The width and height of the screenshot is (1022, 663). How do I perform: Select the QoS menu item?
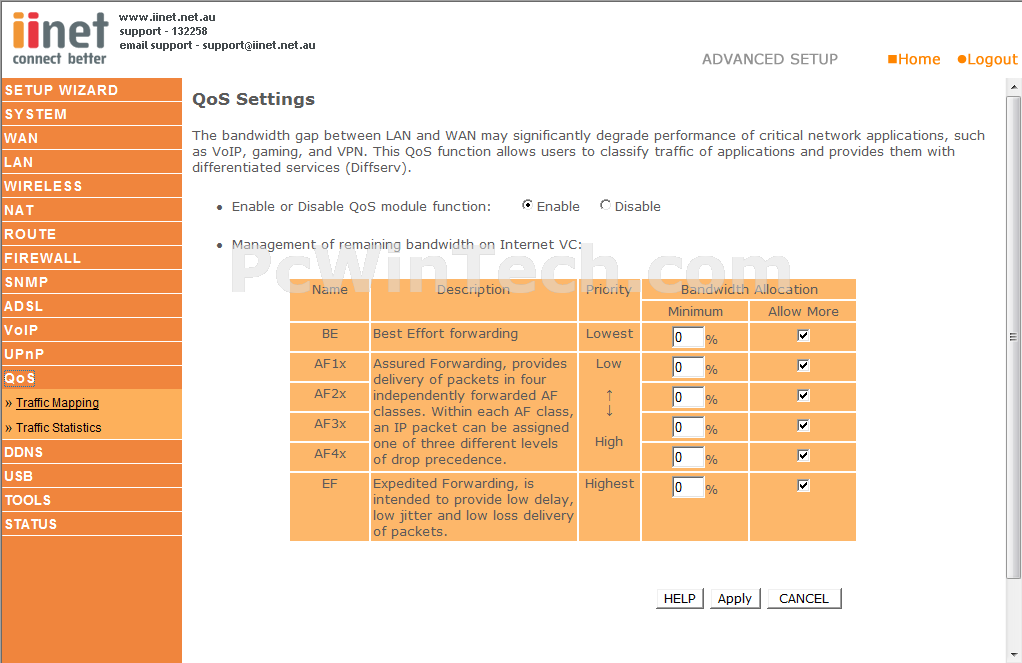pos(91,378)
